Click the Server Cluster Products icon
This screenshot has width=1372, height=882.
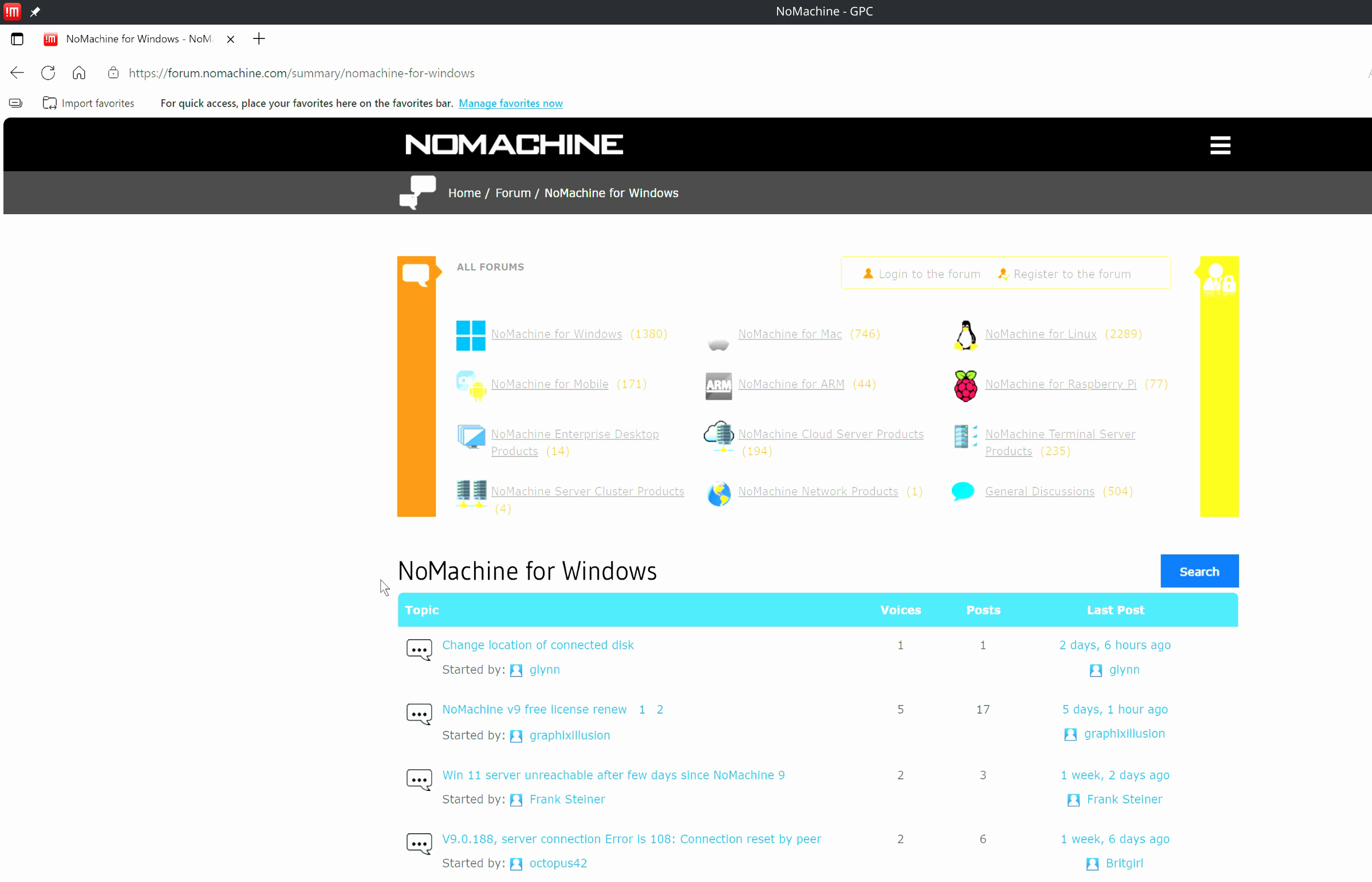(471, 493)
